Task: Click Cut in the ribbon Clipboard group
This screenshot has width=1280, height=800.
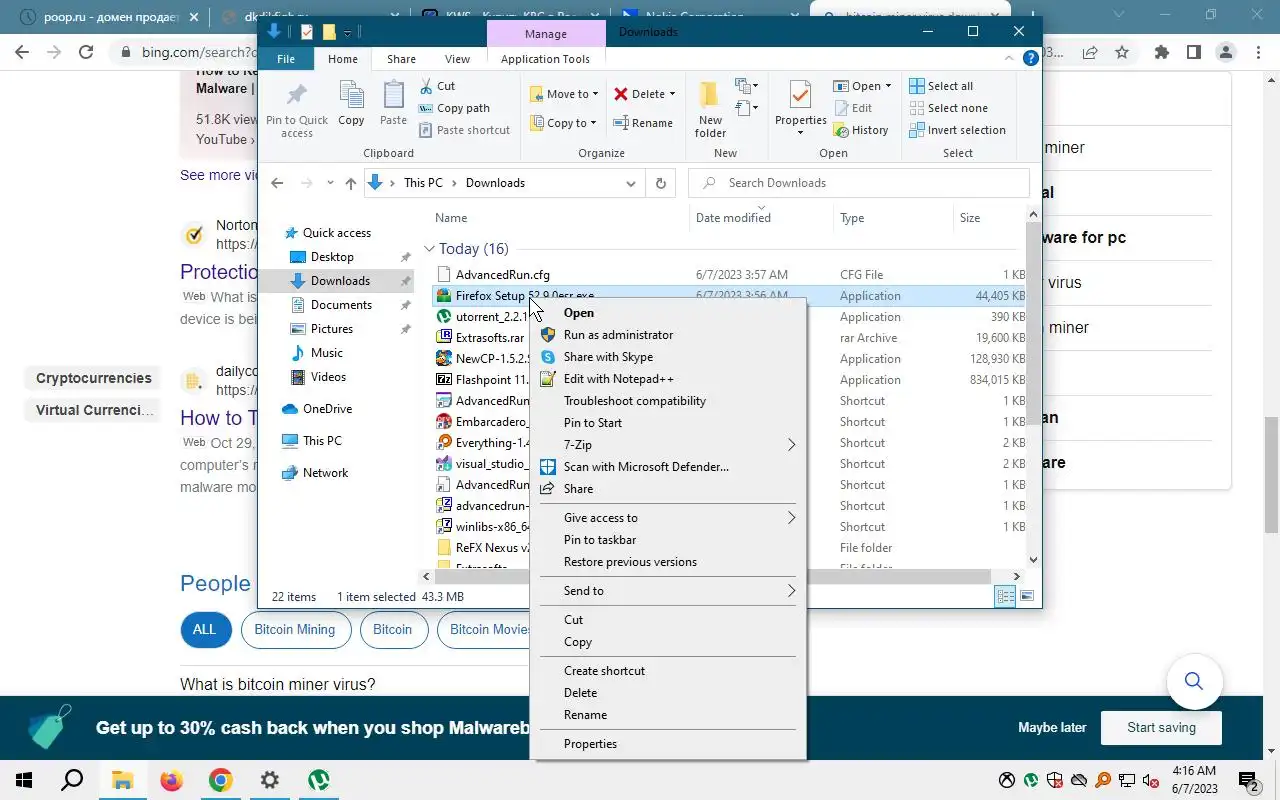Action: point(437,86)
